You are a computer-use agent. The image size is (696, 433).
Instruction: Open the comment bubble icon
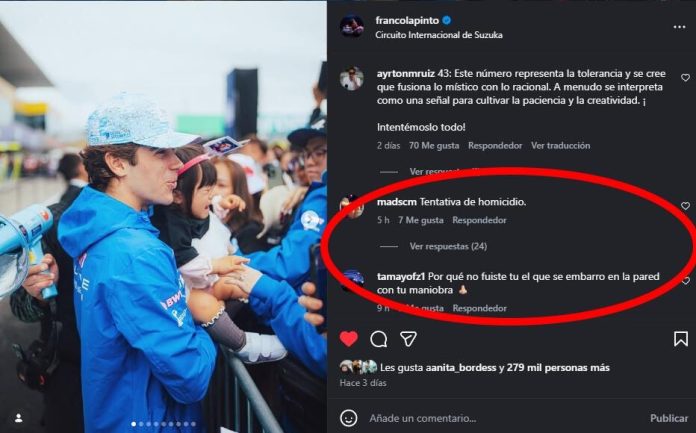pyautogui.click(x=378, y=339)
